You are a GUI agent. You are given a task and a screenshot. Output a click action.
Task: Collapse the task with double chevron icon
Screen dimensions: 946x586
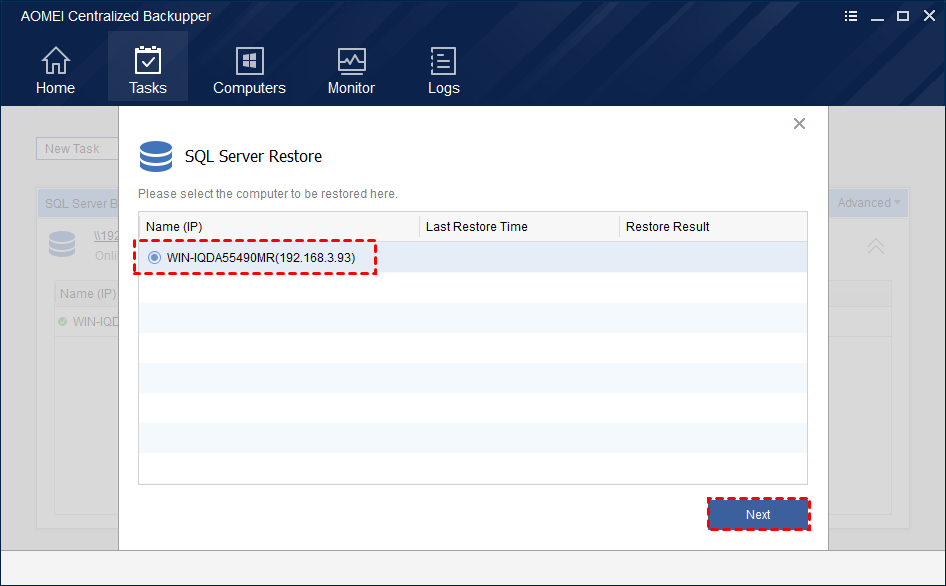coord(875,246)
